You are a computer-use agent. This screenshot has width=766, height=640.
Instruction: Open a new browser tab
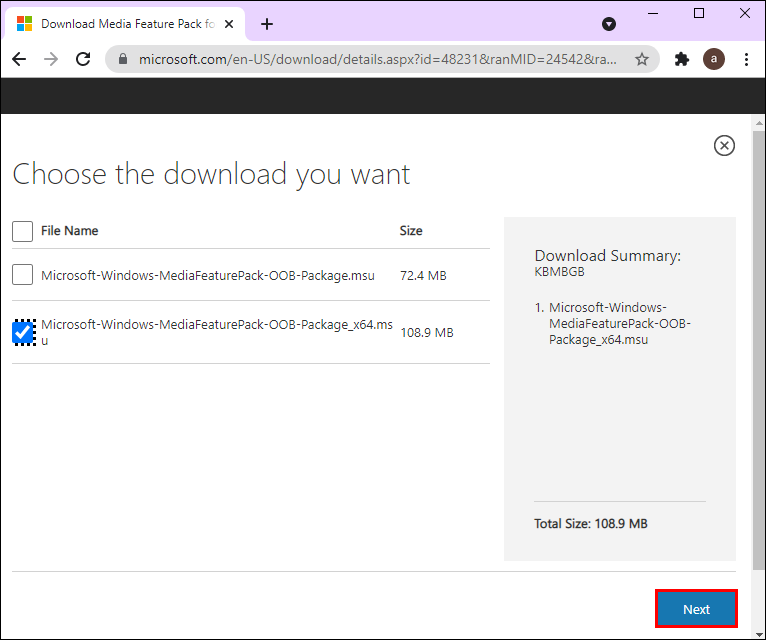pyautogui.click(x=267, y=24)
